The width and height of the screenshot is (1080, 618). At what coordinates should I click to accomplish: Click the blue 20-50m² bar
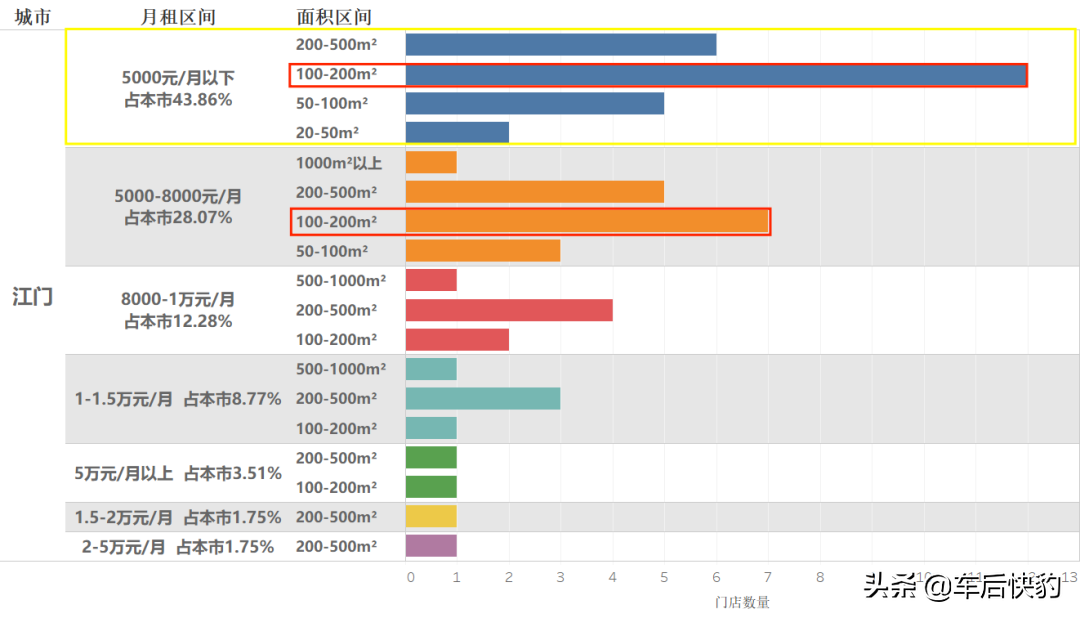[457, 132]
